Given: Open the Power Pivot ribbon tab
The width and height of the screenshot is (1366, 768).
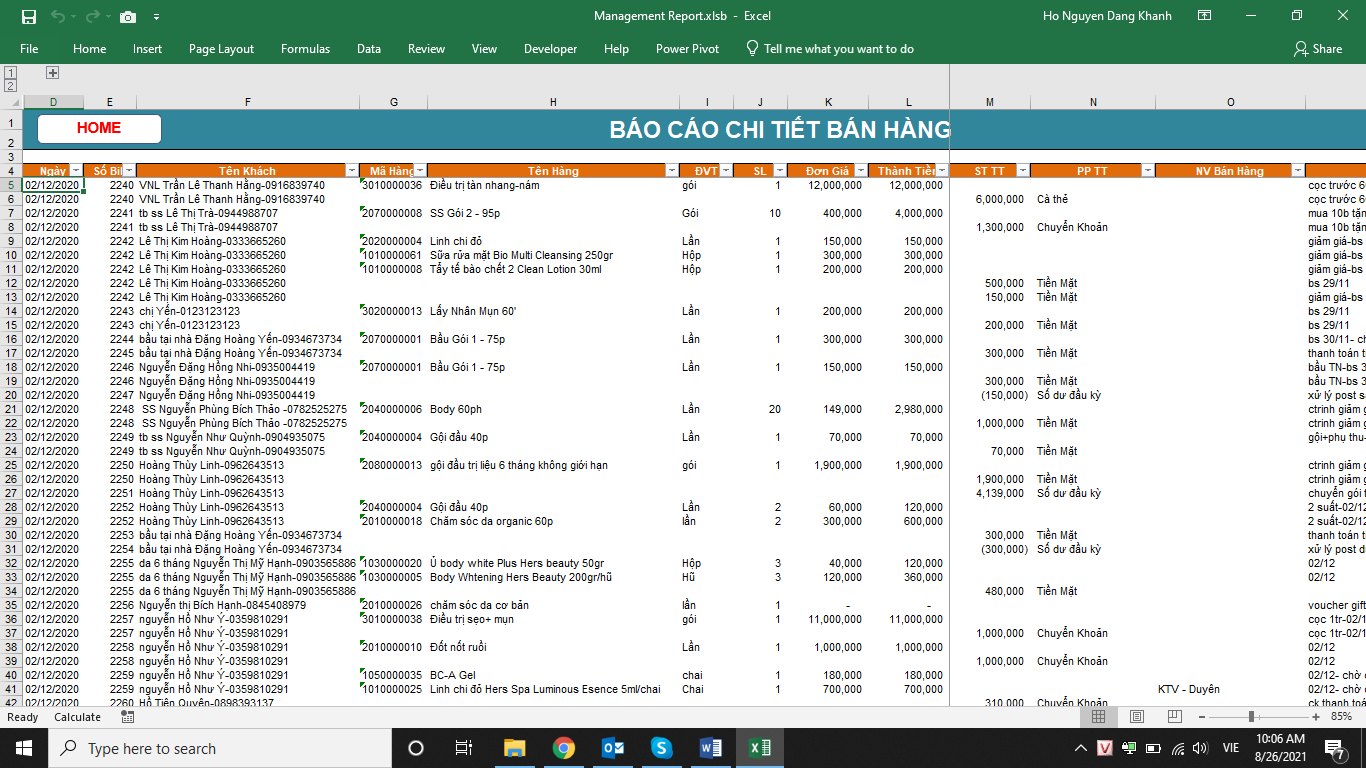Looking at the screenshot, I should click(x=687, y=49).
